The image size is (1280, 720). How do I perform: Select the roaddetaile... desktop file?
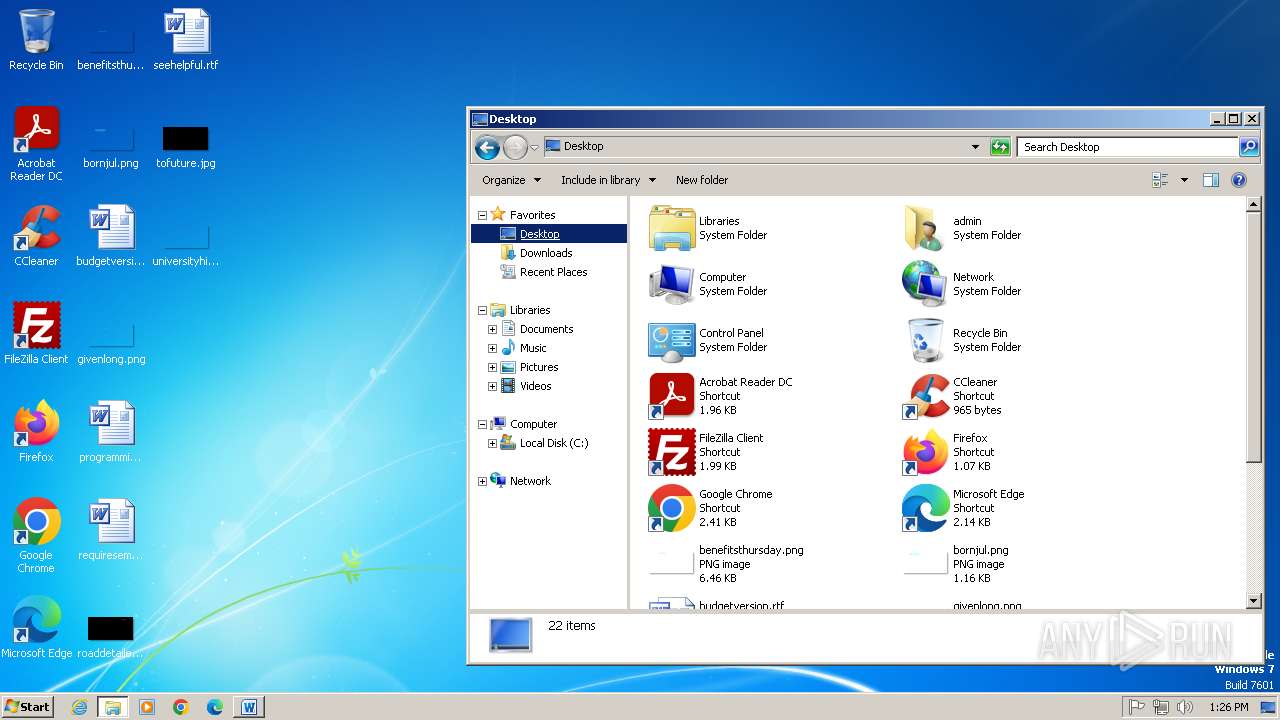point(111,636)
